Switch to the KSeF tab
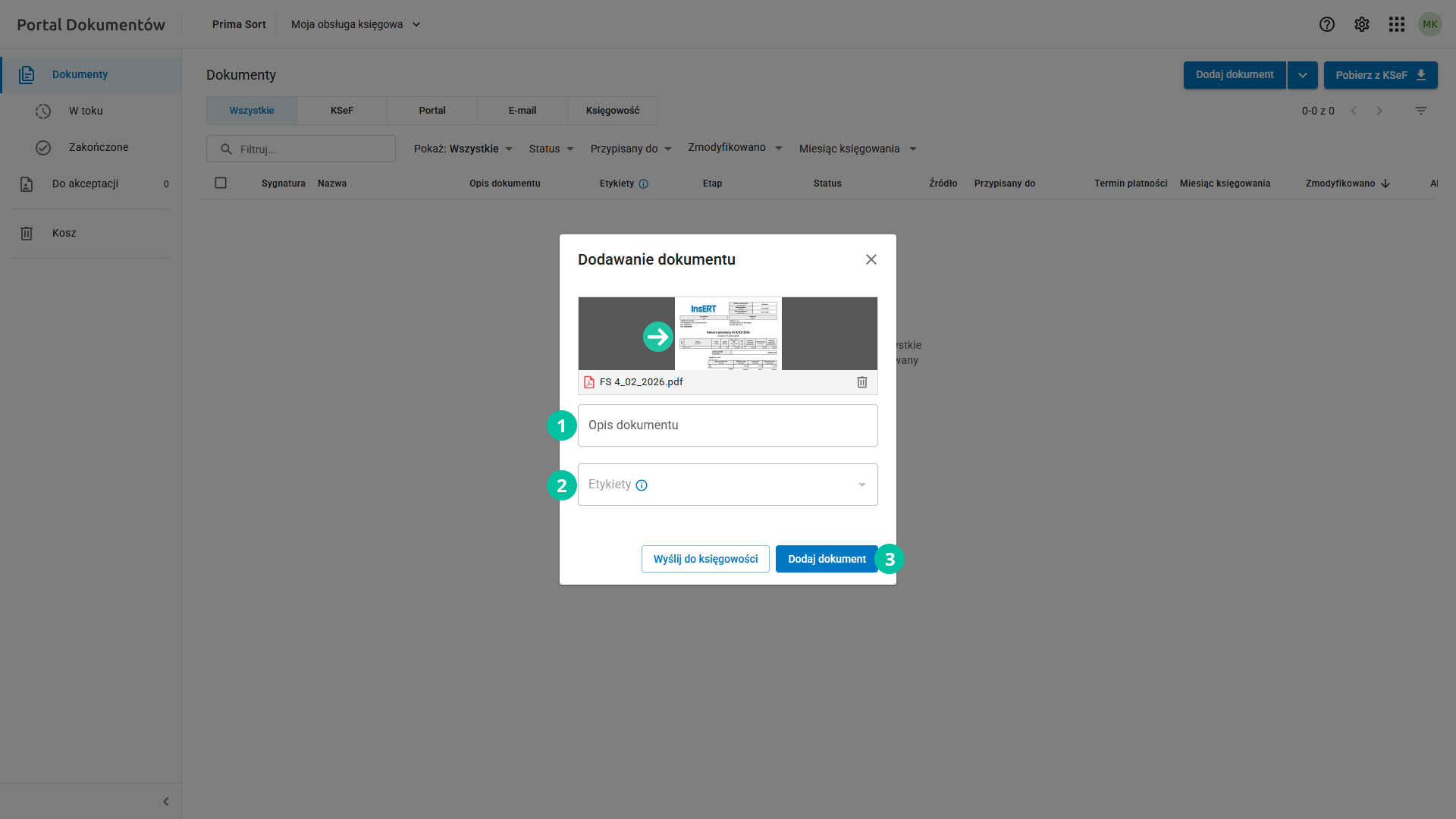This screenshot has width=1456, height=819. pos(342,111)
